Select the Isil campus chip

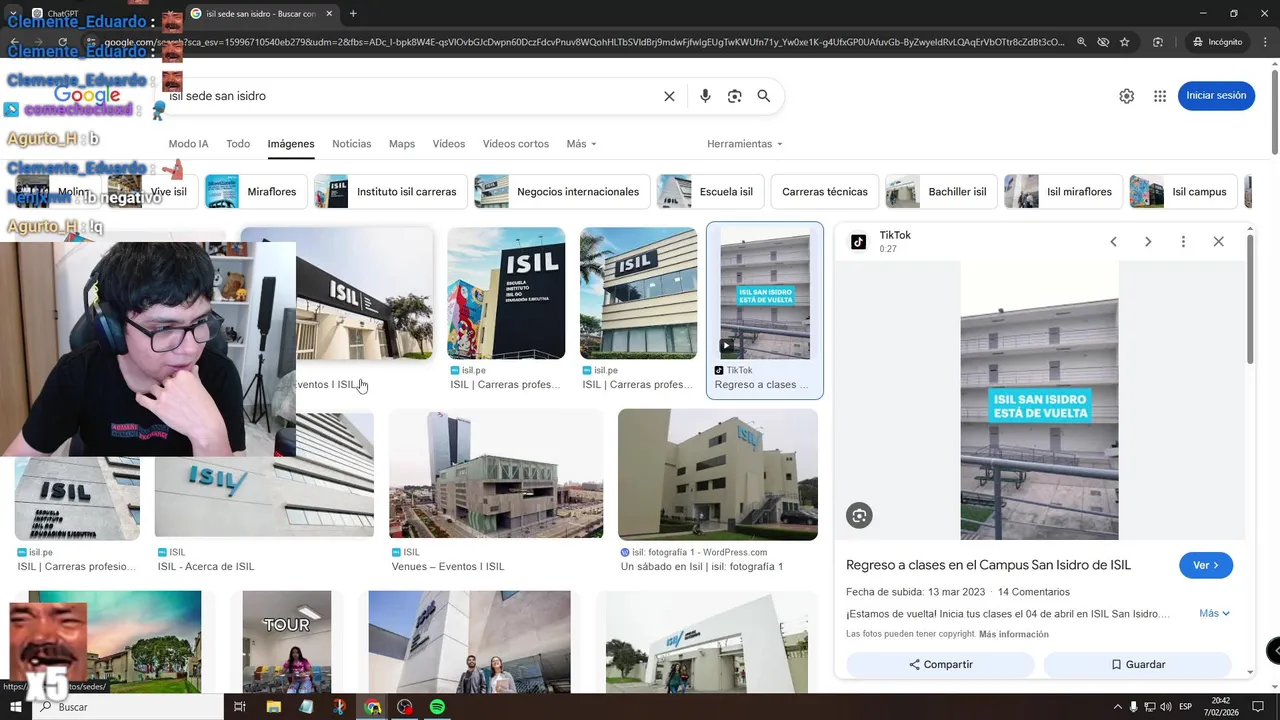[1184, 191]
